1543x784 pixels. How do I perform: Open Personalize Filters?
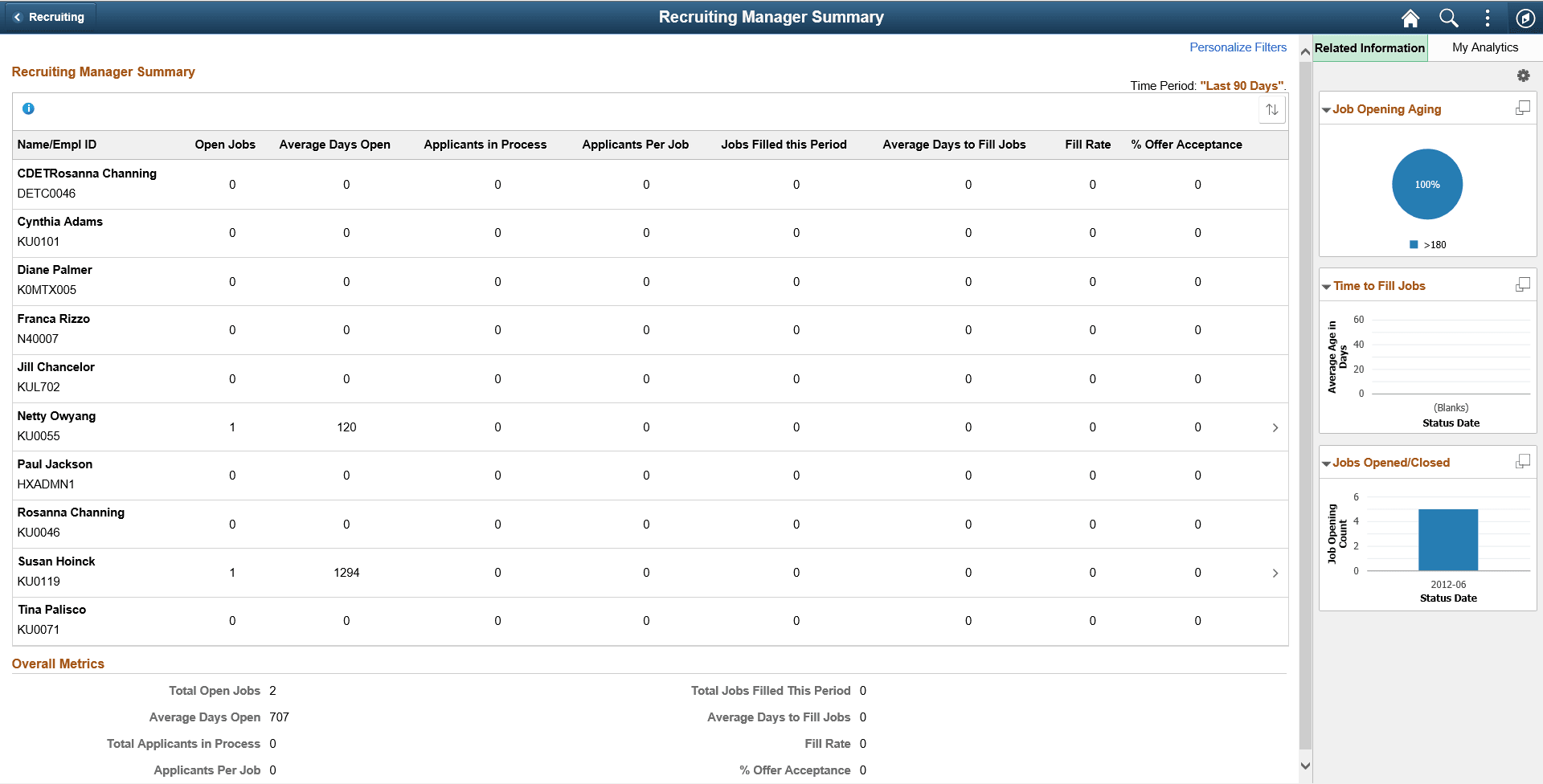tap(1238, 47)
